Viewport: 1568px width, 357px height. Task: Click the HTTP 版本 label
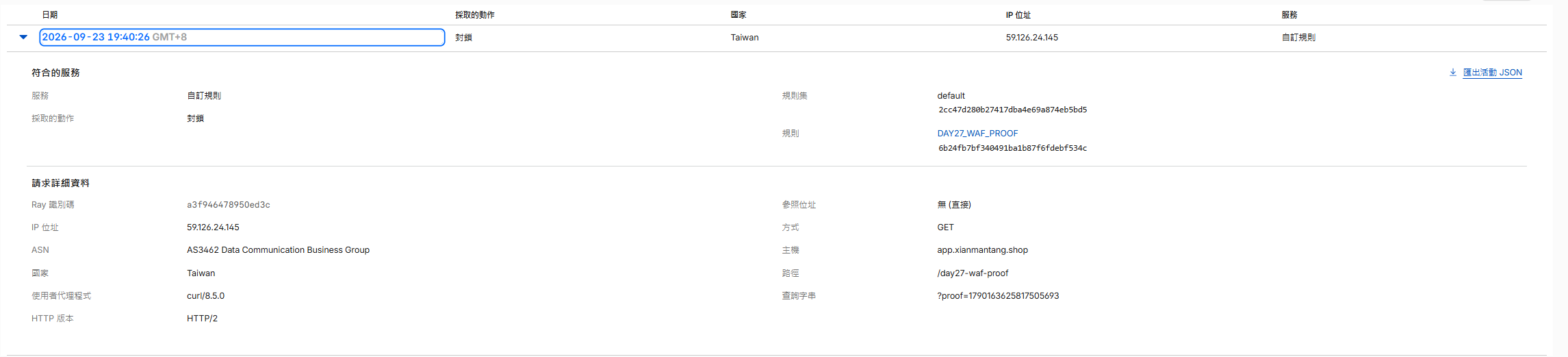pyautogui.click(x=53, y=319)
